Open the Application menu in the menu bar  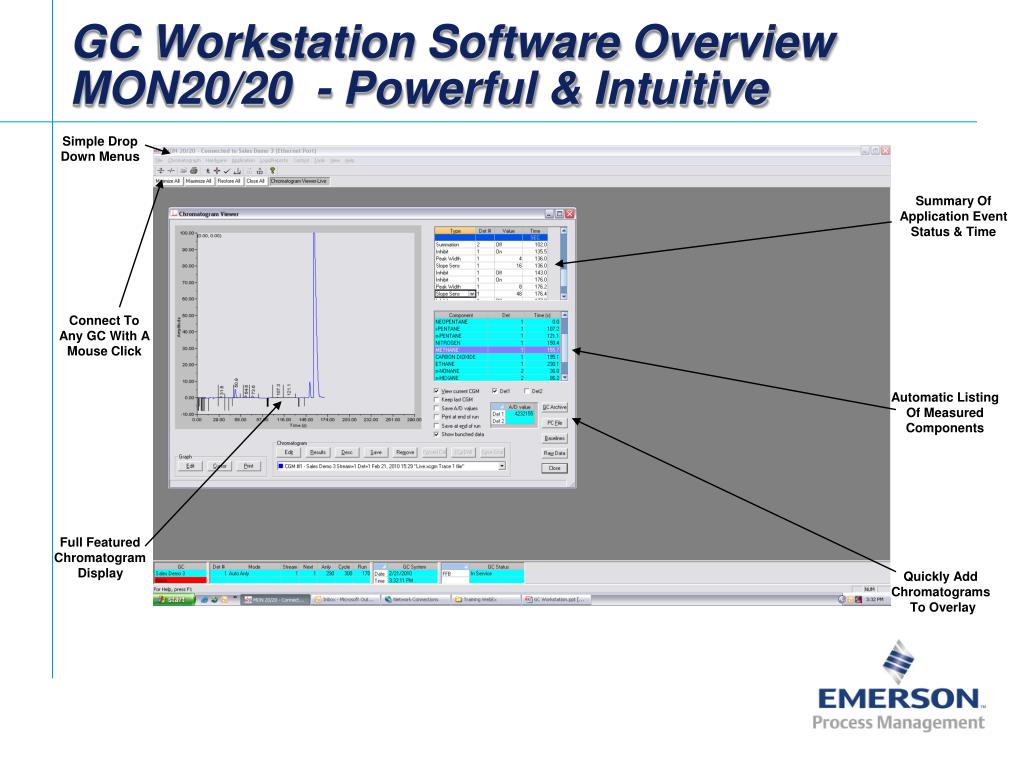point(243,160)
